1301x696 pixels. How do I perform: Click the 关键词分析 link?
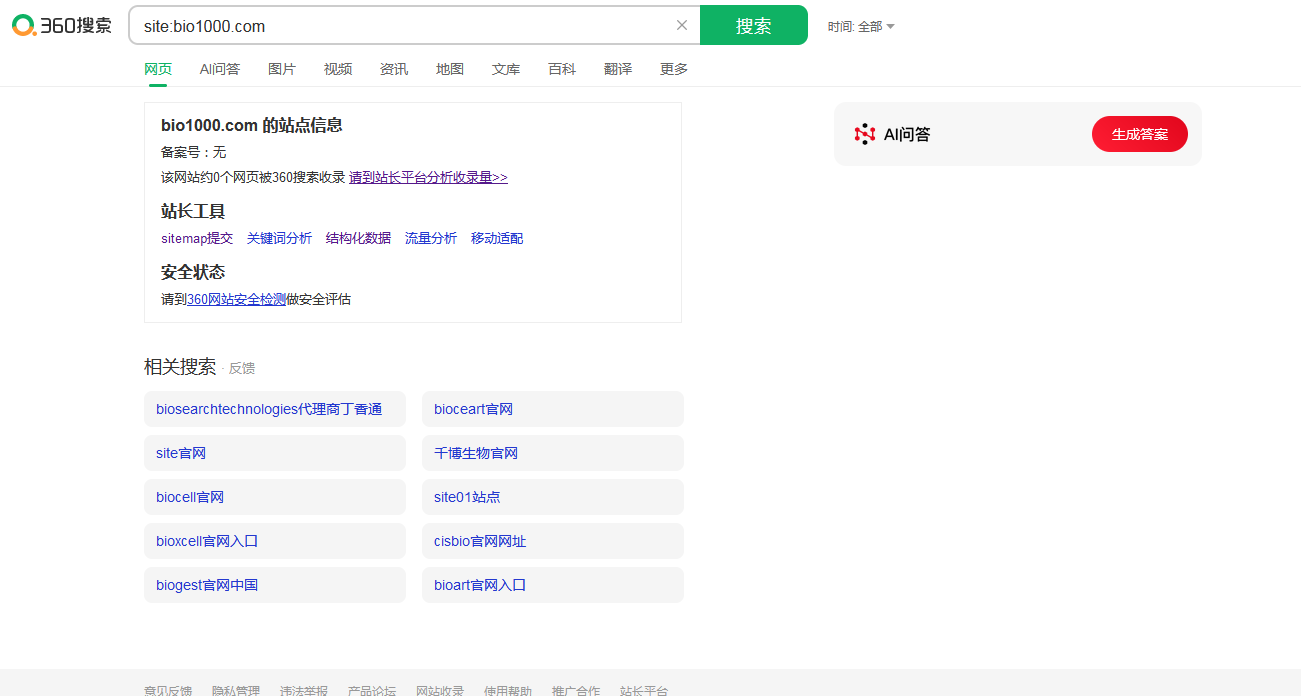[x=279, y=238]
